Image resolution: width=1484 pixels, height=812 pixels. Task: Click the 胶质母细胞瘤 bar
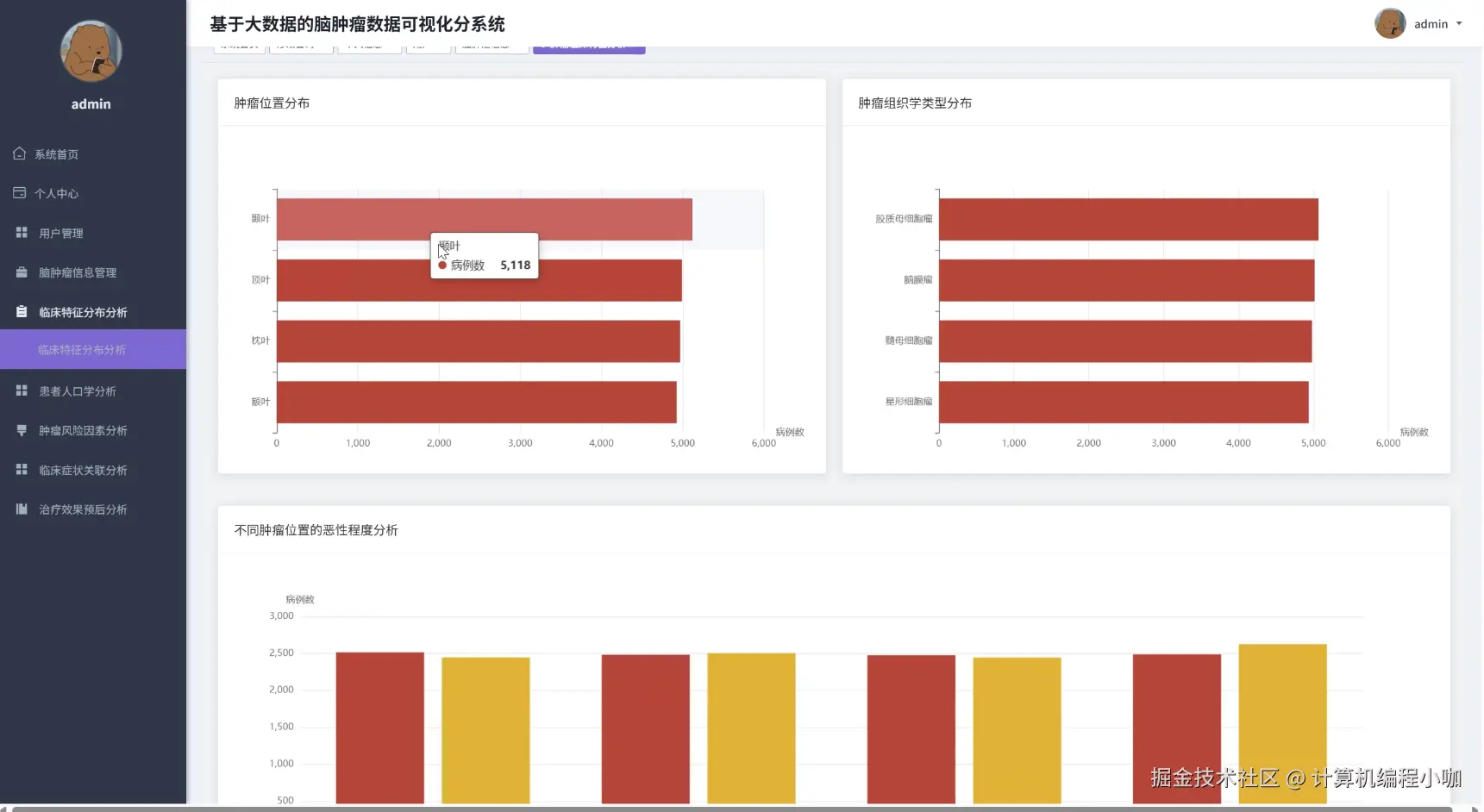coord(1129,219)
